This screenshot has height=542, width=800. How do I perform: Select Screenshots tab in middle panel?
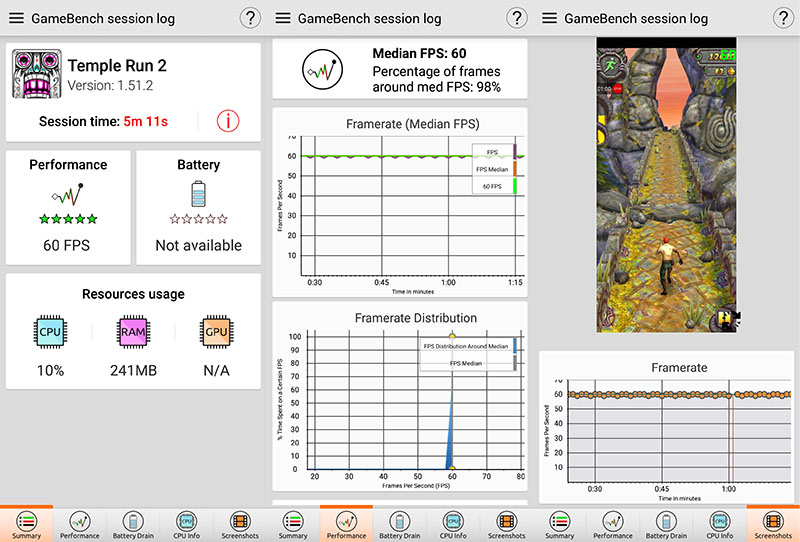click(x=506, y=525)
